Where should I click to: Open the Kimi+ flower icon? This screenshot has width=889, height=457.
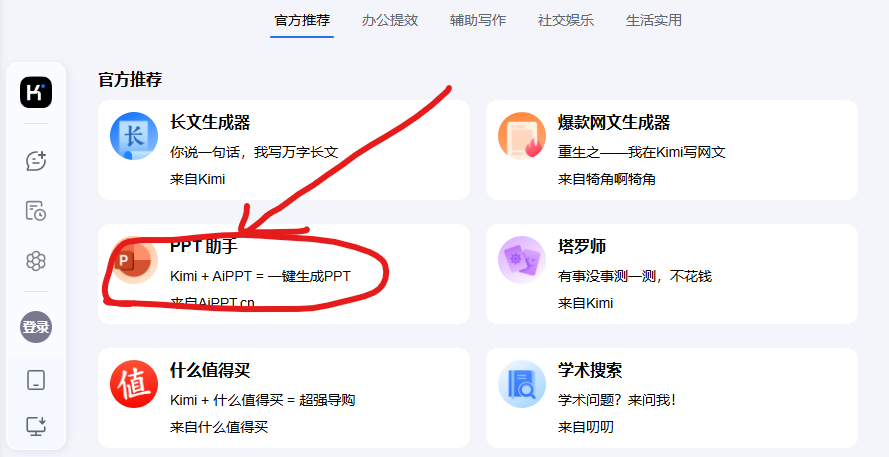click(36, 261)
